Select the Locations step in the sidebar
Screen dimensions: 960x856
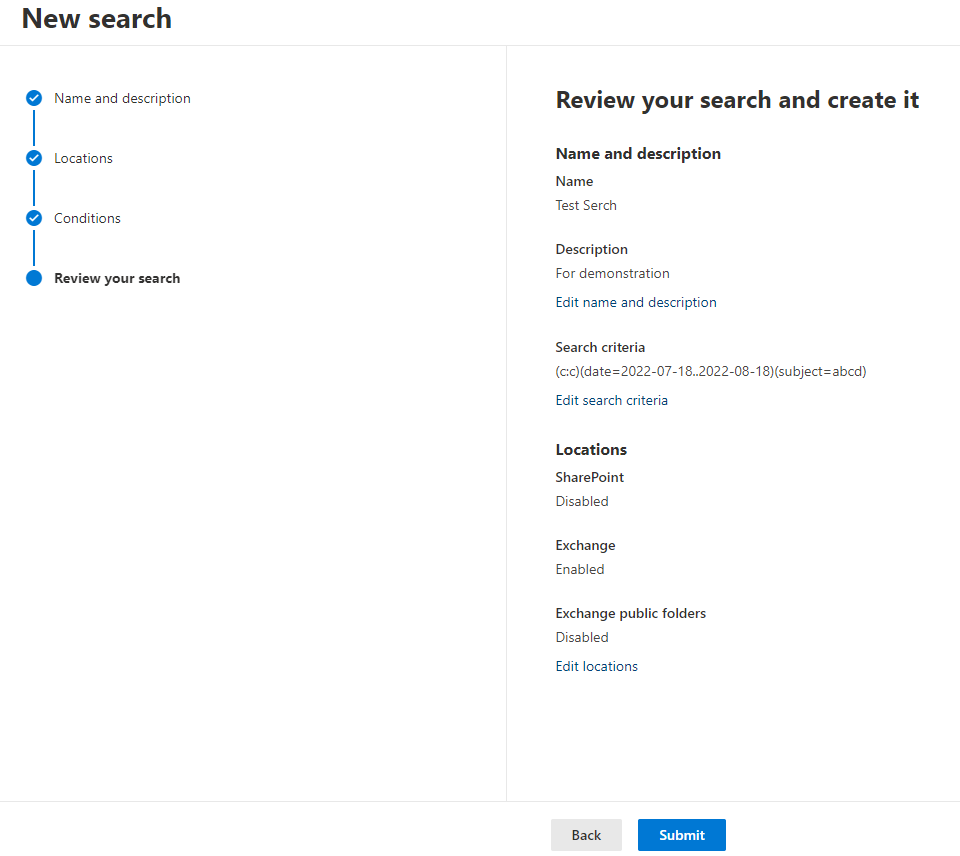point(84,158)
